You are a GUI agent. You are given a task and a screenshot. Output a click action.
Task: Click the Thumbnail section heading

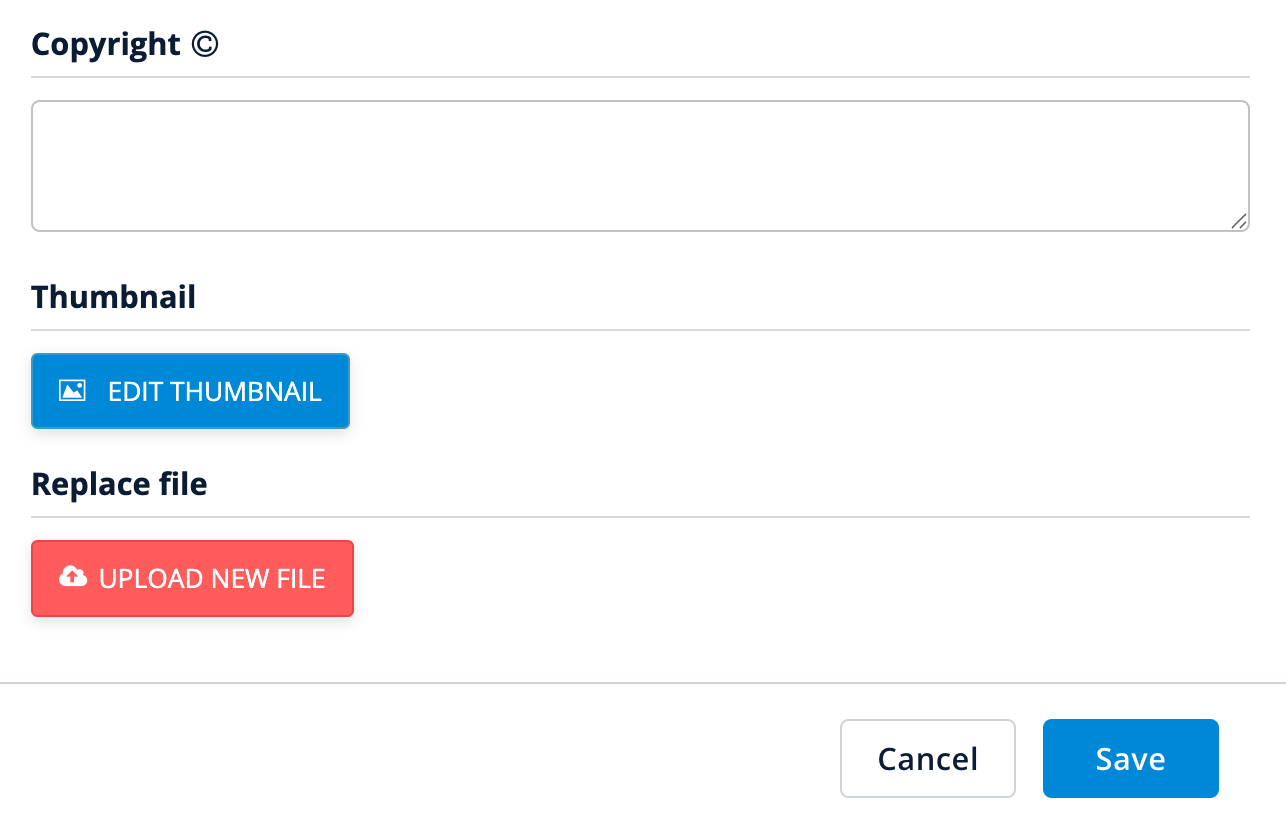[114, 297]
